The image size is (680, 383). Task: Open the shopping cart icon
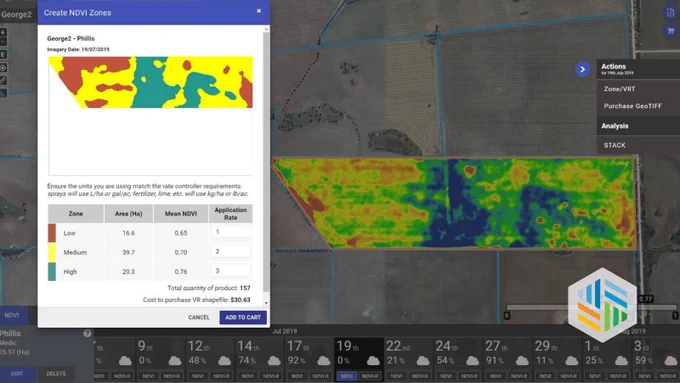(x=670, y=31)
